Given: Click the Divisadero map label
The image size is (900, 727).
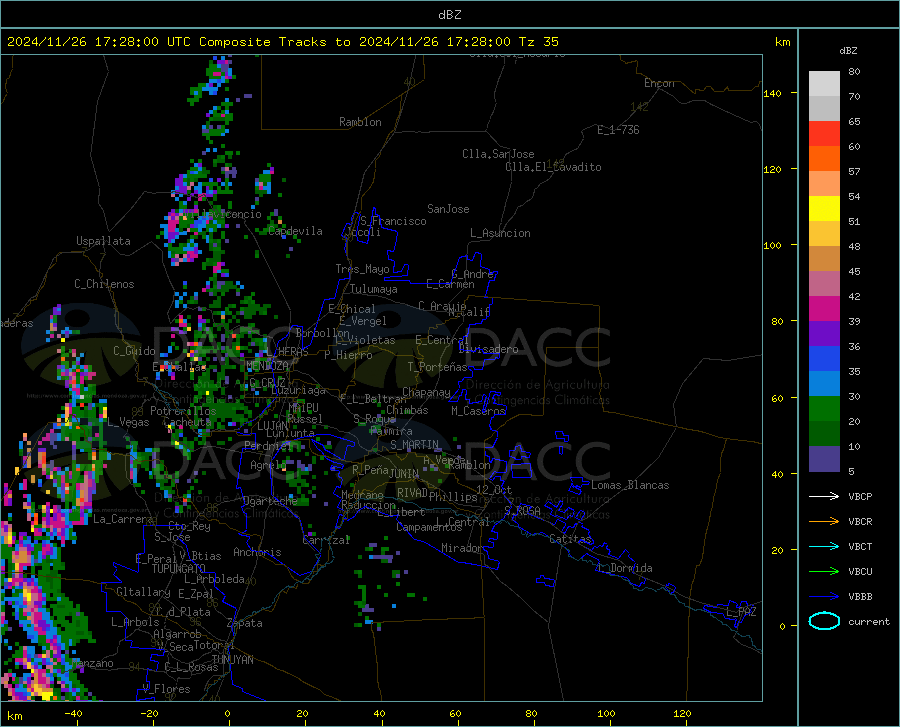Looking at the screenshot, I should 488,349.
